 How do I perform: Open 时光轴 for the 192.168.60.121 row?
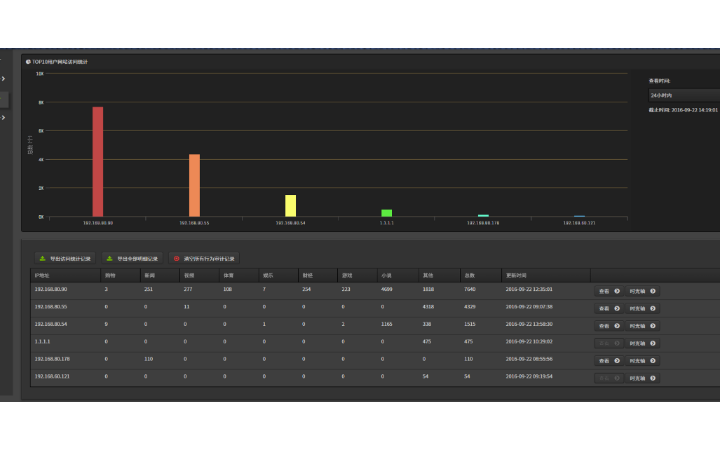[642, 378]
